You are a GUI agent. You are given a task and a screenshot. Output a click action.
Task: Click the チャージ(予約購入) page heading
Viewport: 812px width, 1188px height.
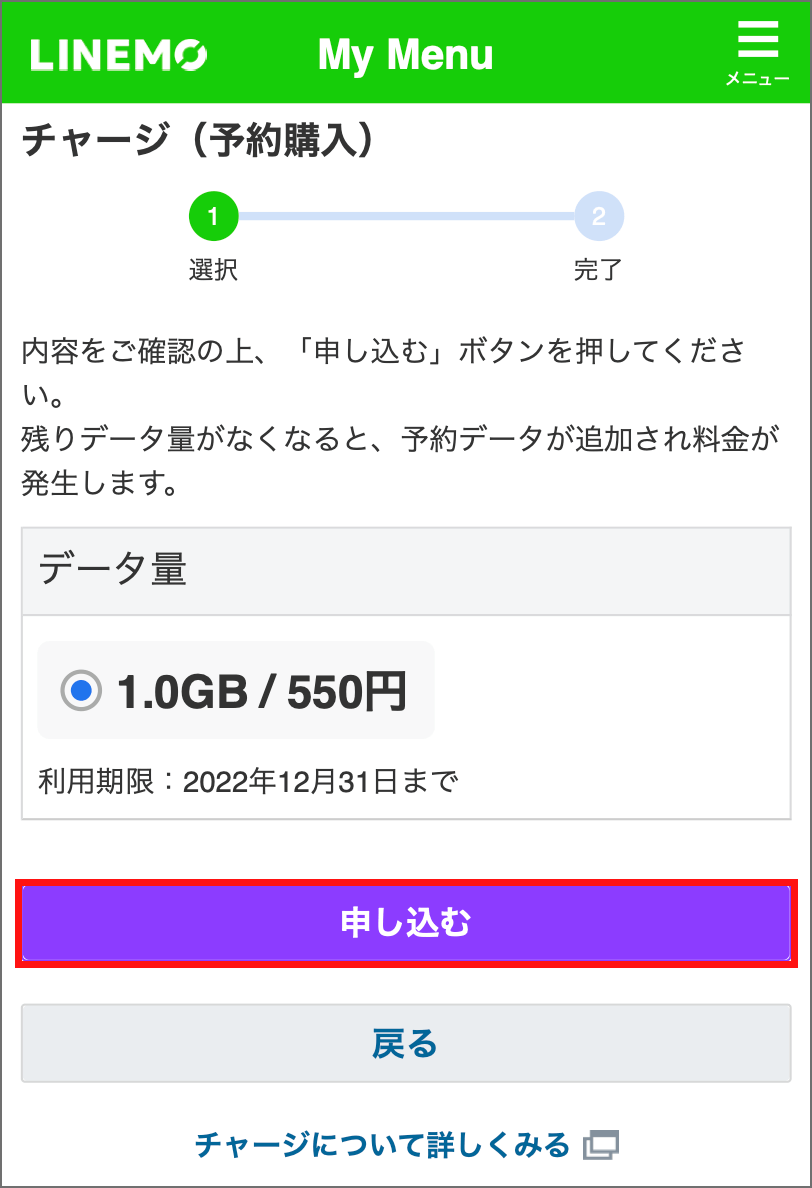198,139
